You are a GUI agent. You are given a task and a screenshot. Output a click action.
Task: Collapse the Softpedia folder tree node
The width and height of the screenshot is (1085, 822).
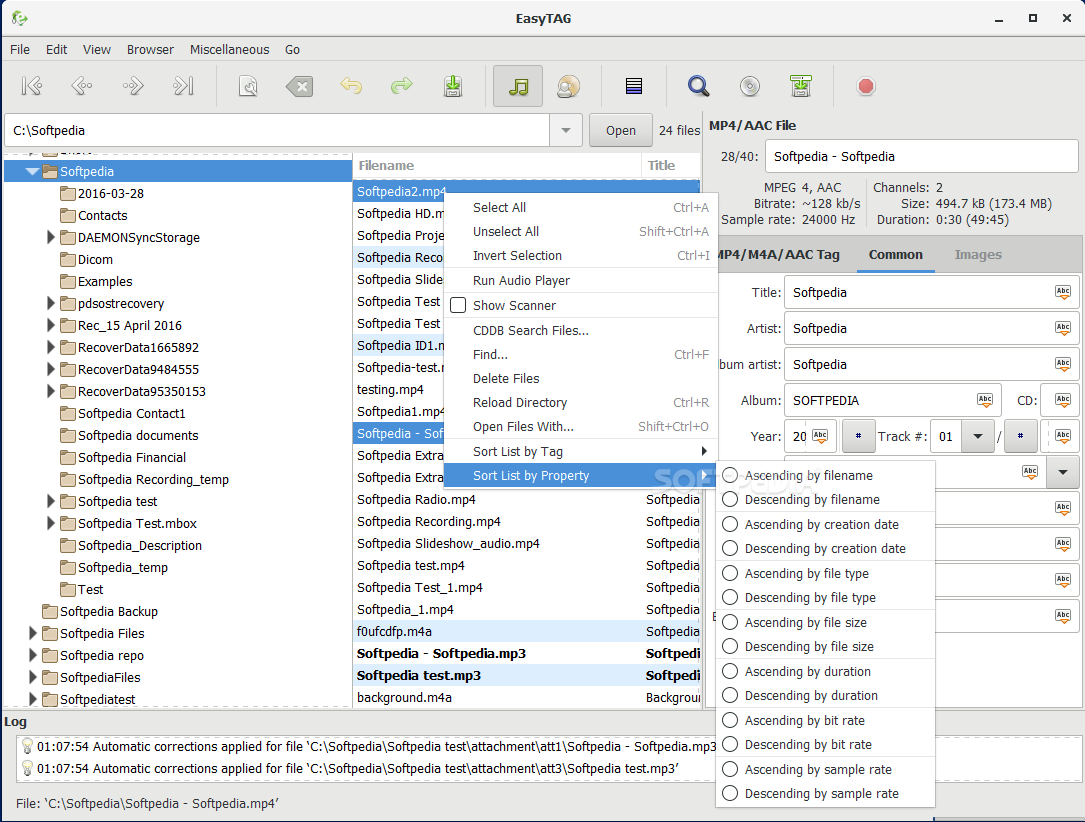pyautogui.click(x=32, y=171)
